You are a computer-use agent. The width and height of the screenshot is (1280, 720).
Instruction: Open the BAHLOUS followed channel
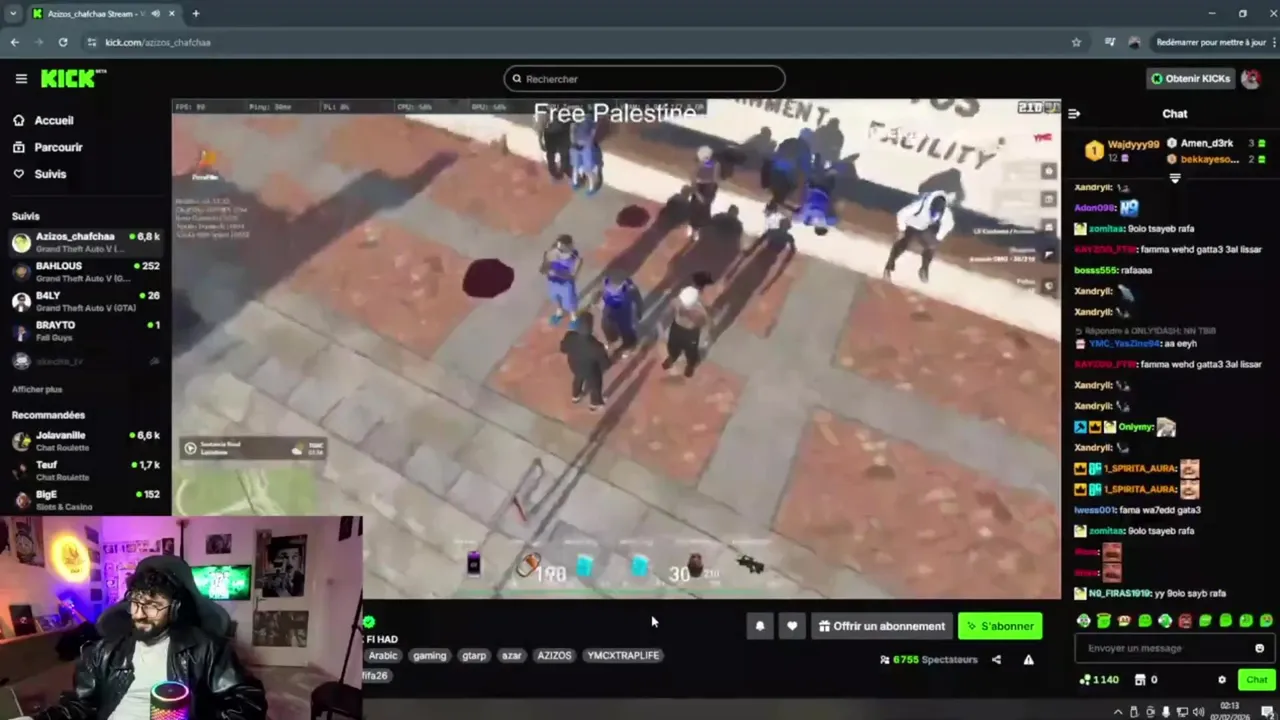pos(86,271)
